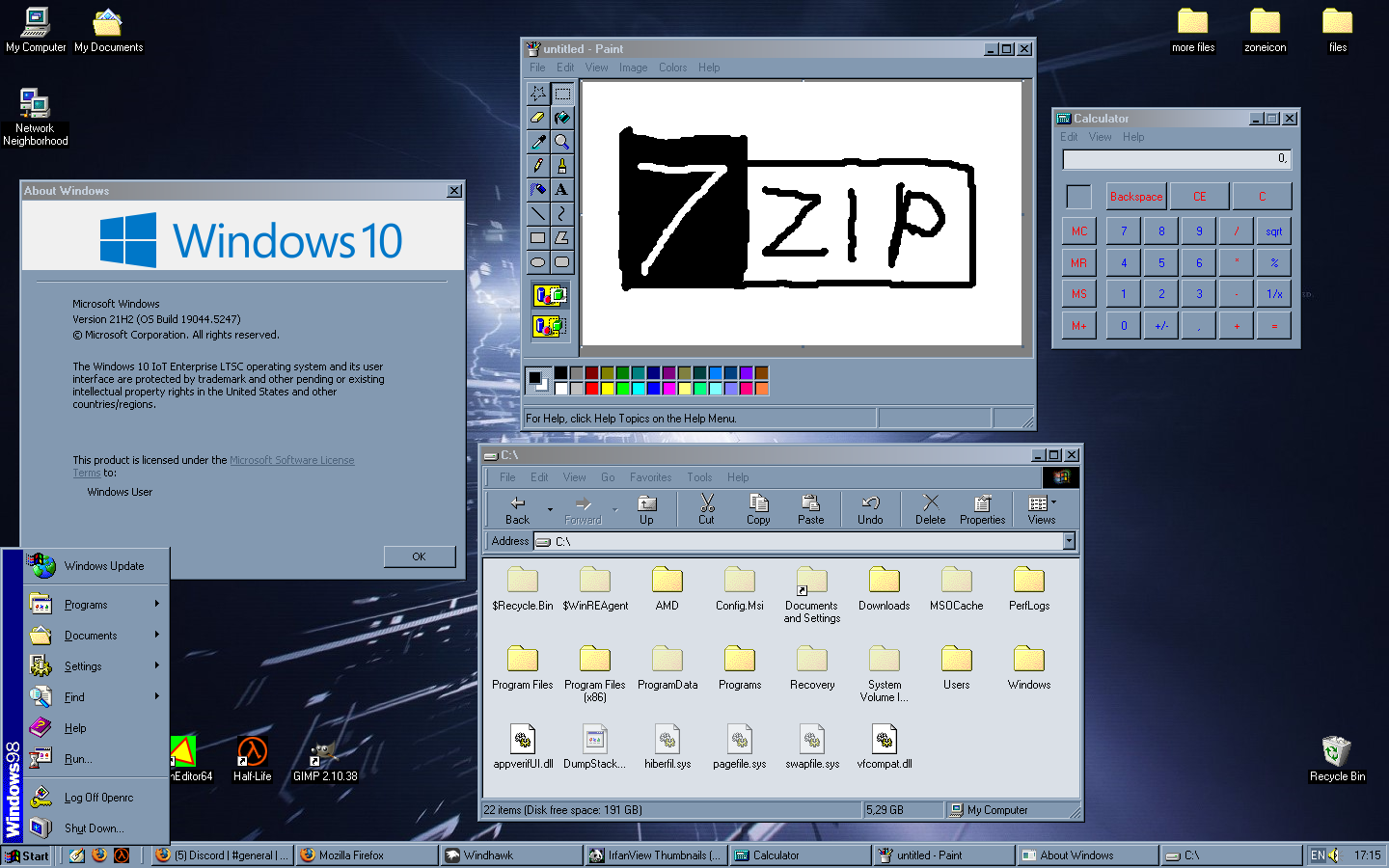
Task: Open Paint's Colors menu
Action: [x=672, y=68]
